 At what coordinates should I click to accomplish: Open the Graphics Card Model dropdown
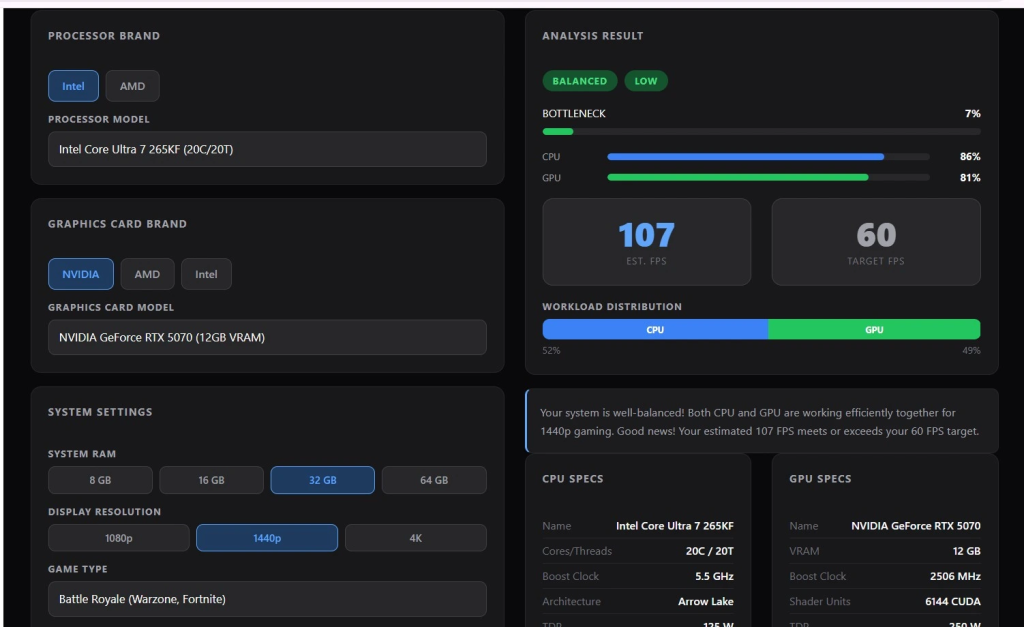(267, 337)
